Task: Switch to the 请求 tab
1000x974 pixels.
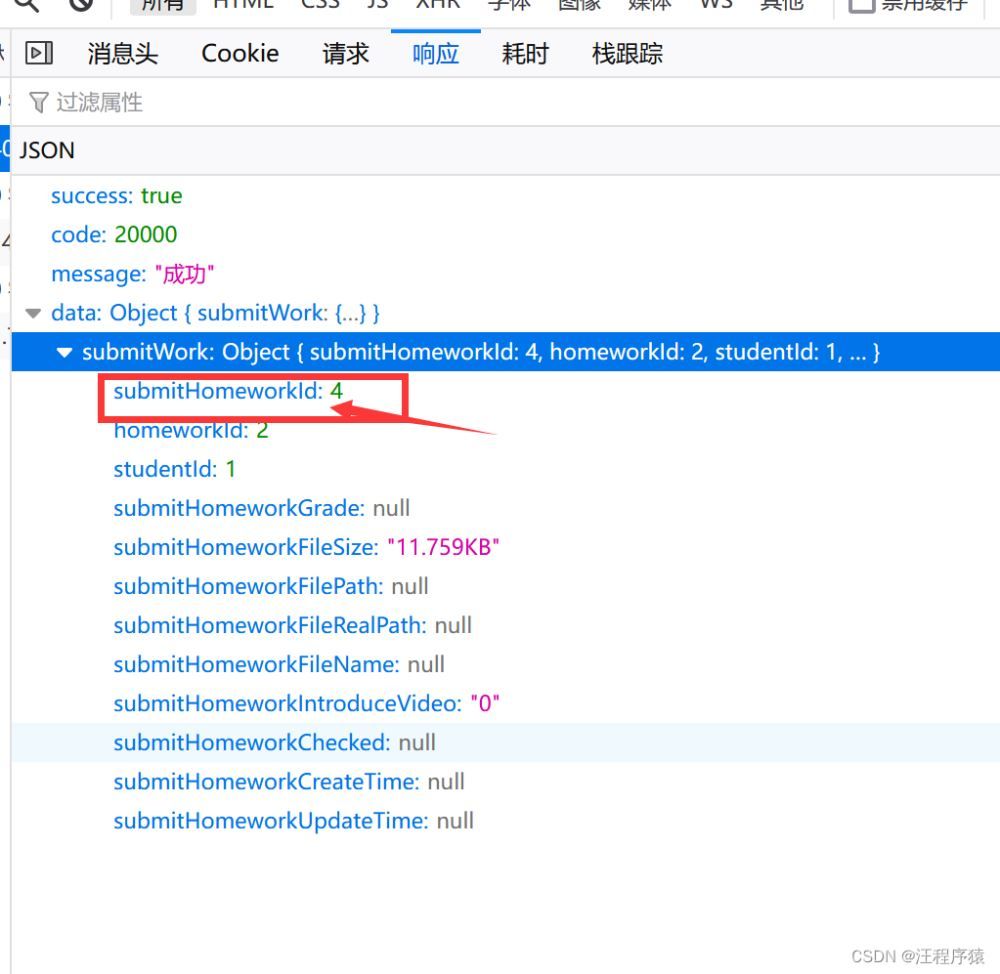Action: point(346,54)
